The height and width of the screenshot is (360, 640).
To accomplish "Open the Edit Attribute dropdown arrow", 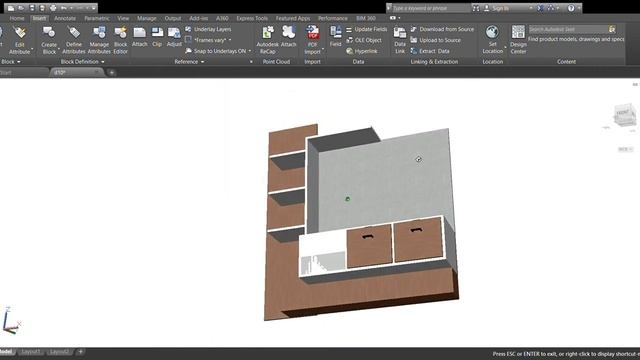I will coord(32,49).
